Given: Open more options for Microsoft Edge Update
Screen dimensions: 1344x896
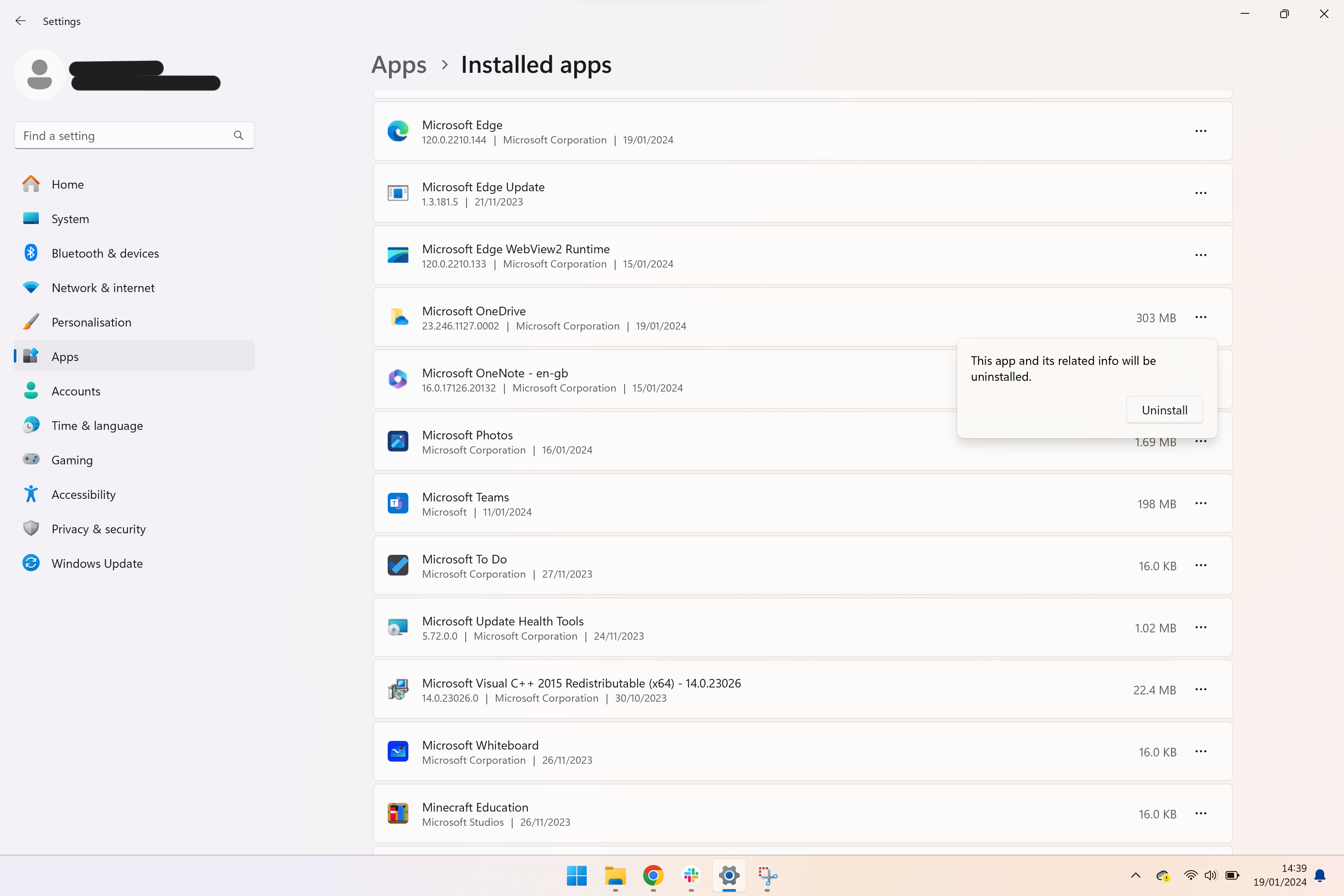Looking at the screenshot, I should pos(1201,193).
